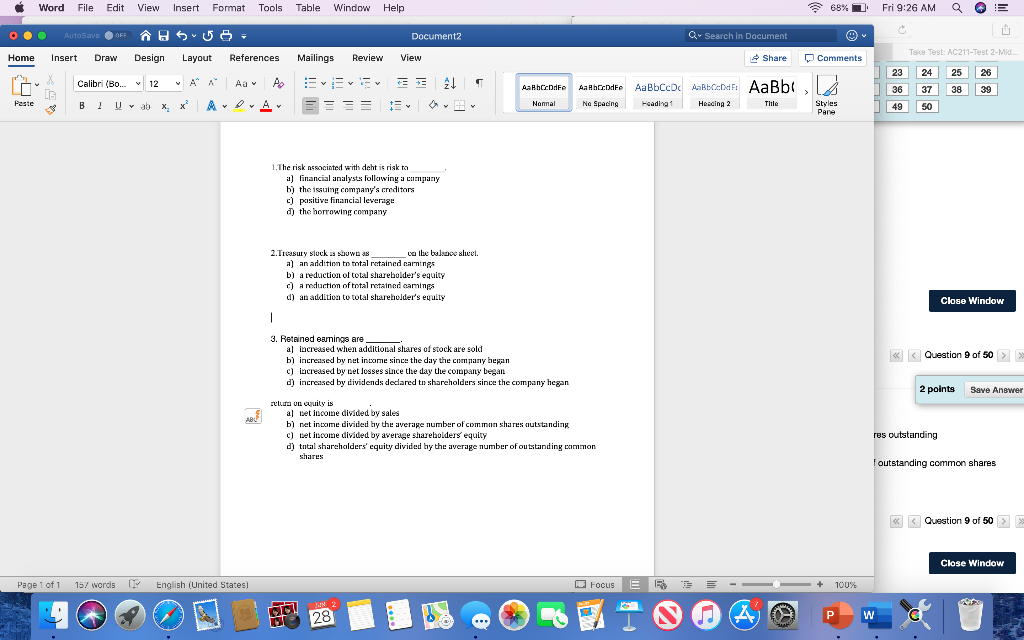Open the font size dropdown

point(178,83)
